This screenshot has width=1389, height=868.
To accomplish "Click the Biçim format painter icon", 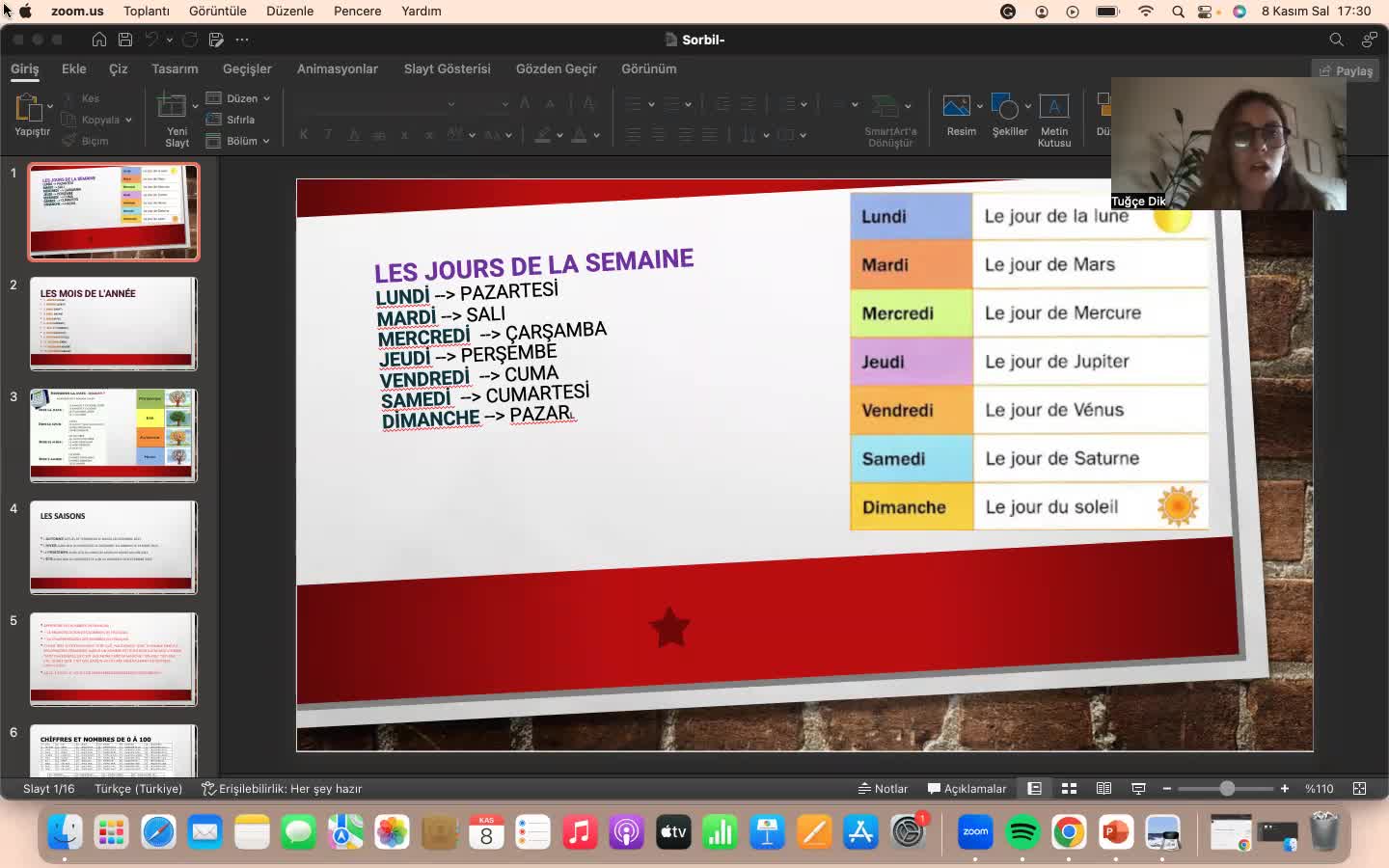I will click(x=69, y=141).
